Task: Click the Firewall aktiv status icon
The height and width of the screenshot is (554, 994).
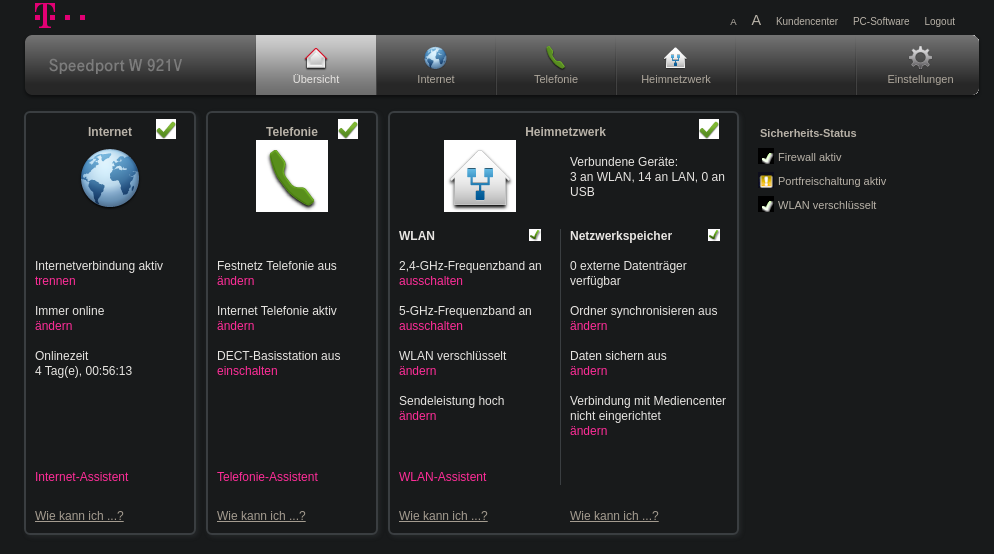Action: pyautogui.click(x=766, y=157)
